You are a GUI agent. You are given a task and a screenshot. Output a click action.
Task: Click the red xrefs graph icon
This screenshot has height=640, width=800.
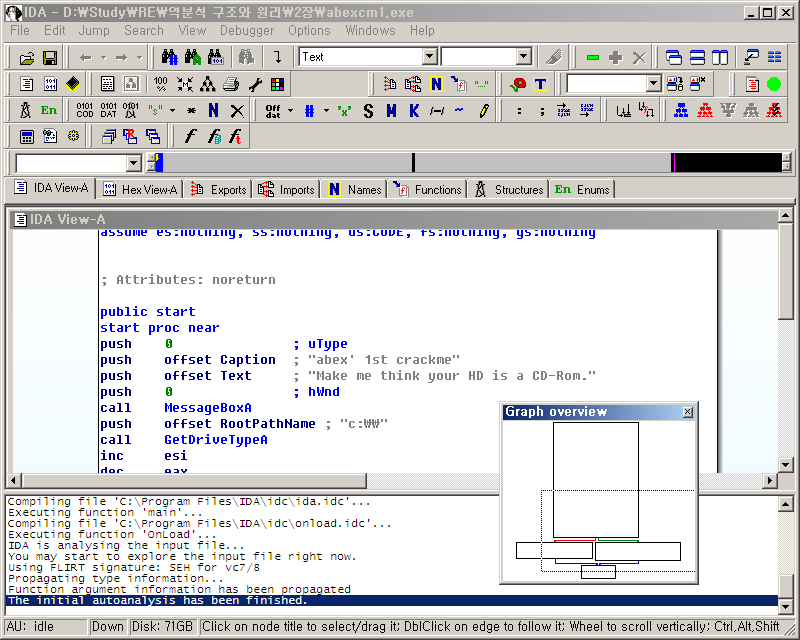tap(705, 110)
